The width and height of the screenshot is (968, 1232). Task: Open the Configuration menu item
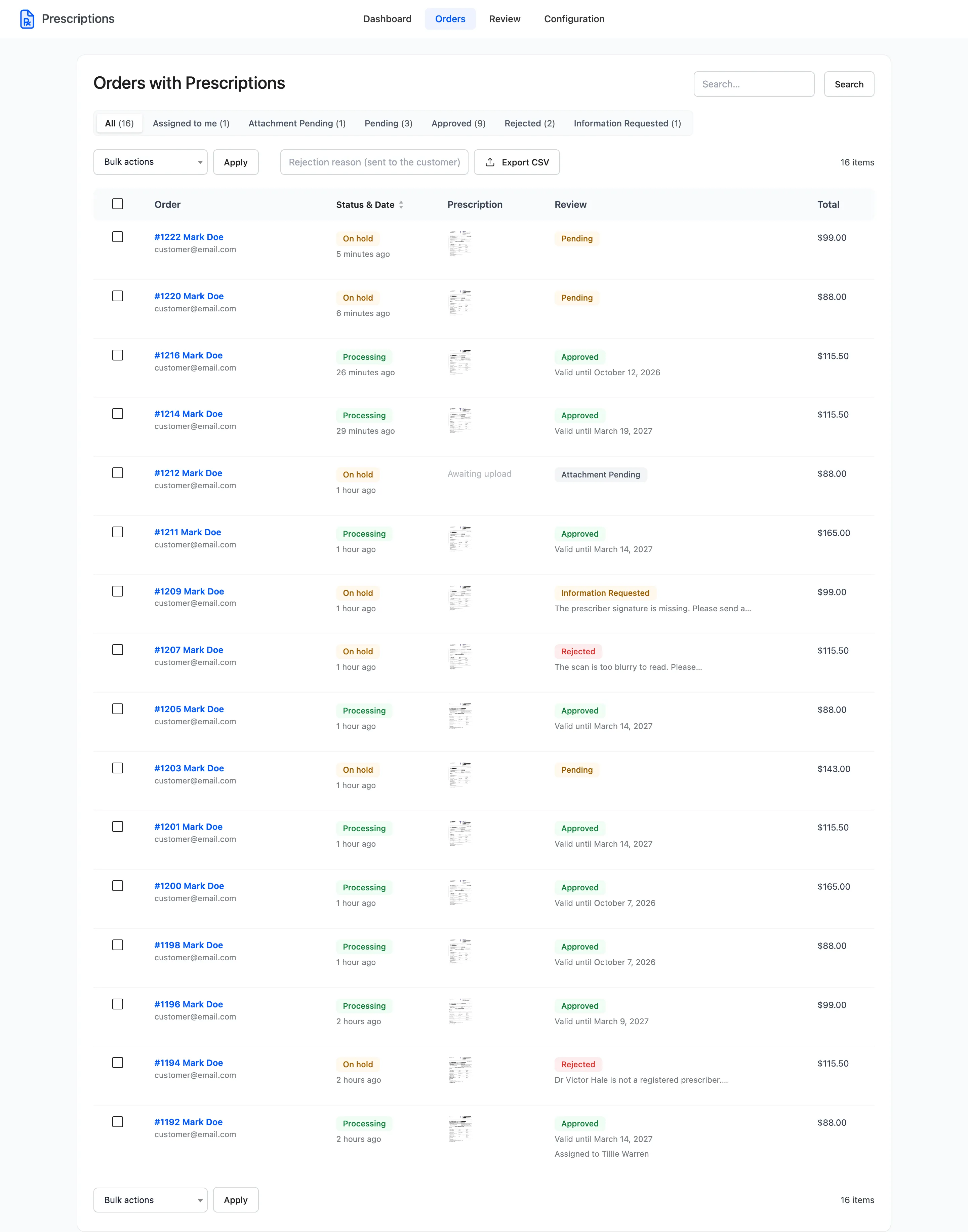(x=574, y=19)
